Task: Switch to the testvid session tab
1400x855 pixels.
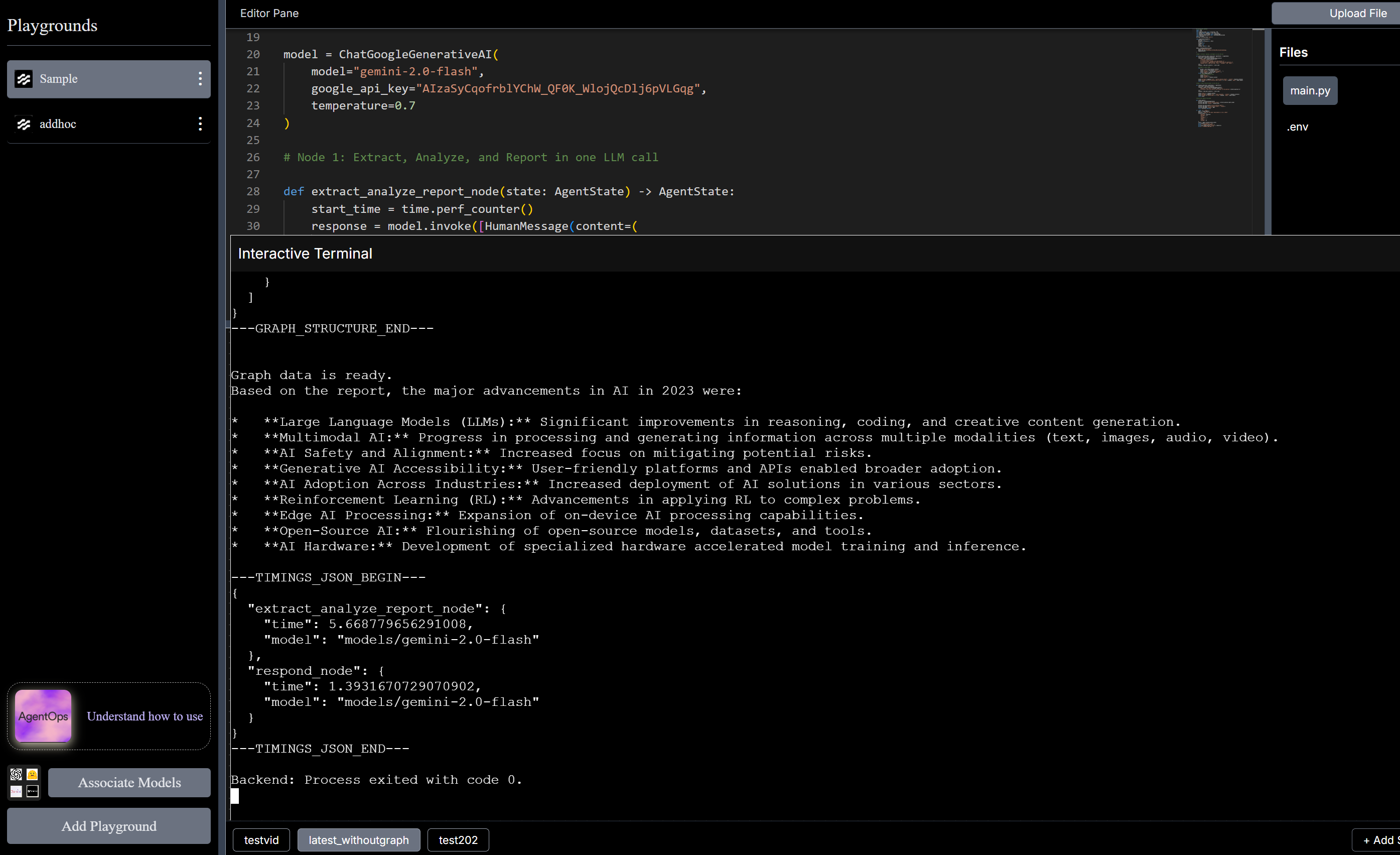Action: click(261, 839)
